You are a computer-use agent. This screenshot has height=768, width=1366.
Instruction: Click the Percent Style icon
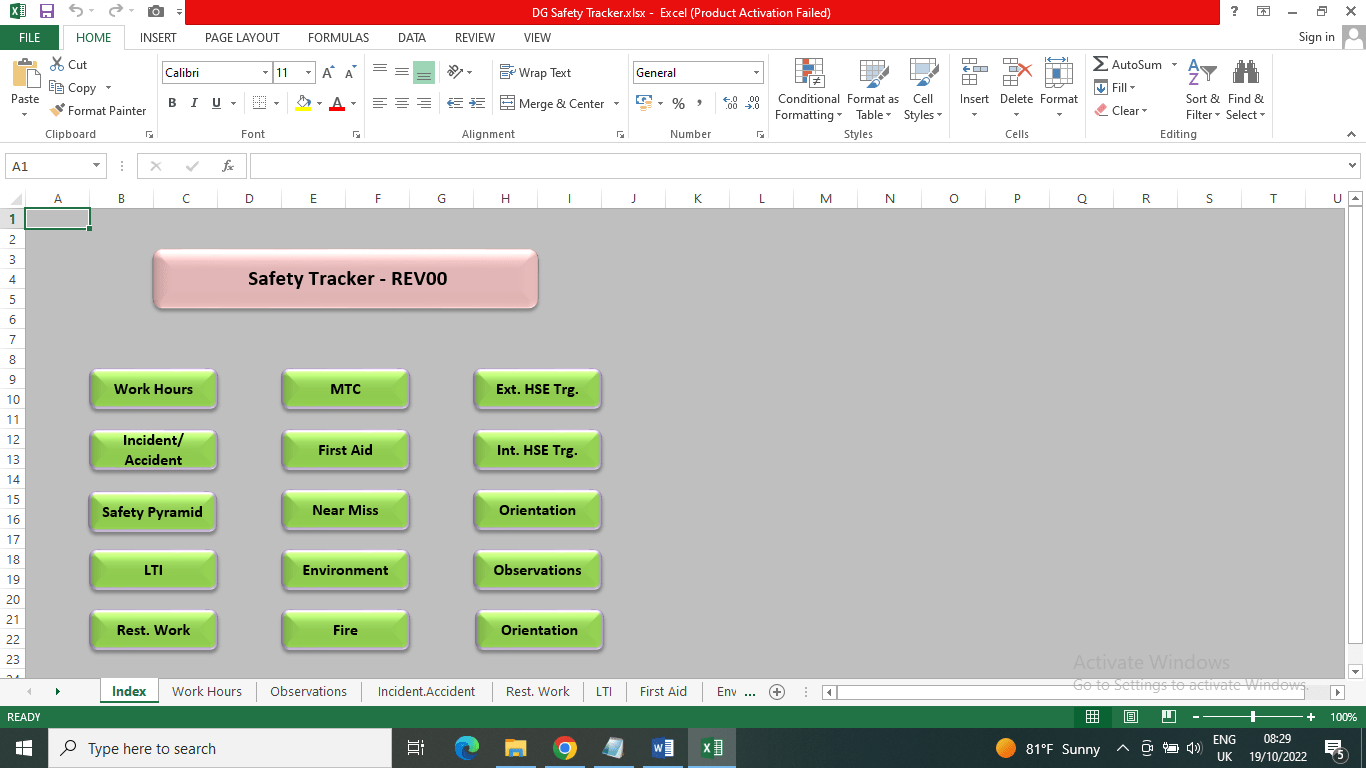tap(678, 103)
